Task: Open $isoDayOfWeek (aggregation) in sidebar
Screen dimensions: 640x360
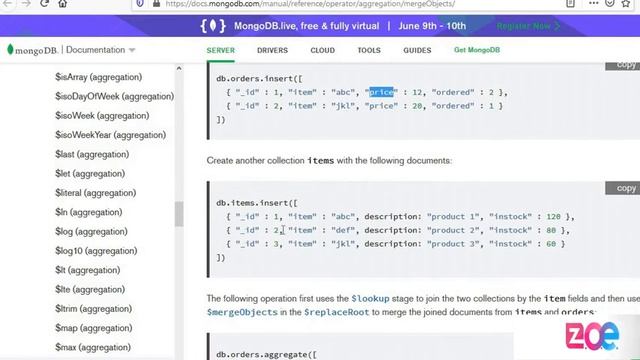Action: click(x=114, y=96)
